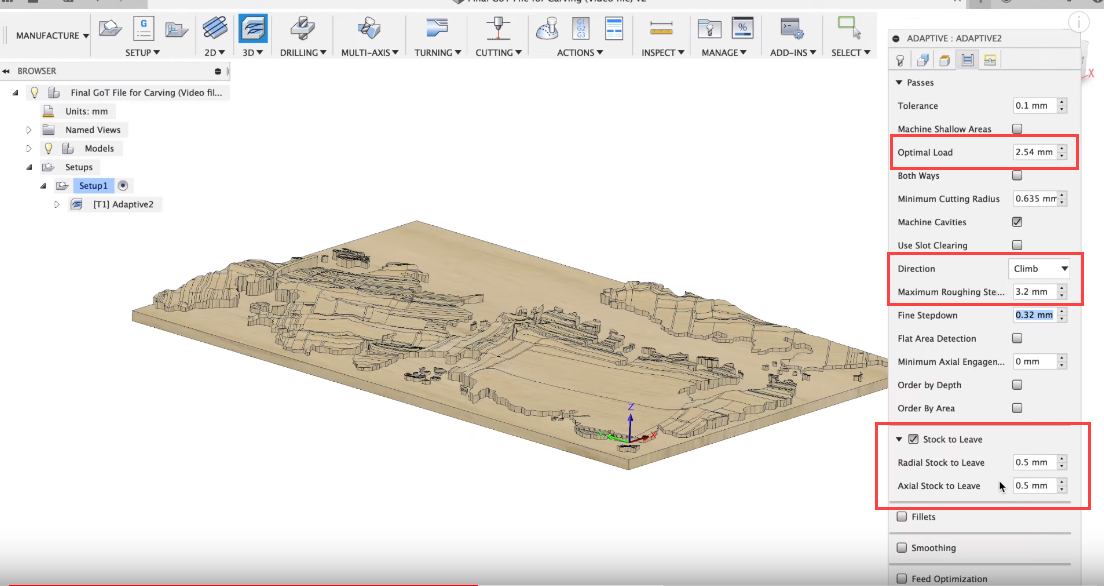Click the Cutting laser icon
The width and height of the screenshot is (1104, 586).
coord(498,28)
